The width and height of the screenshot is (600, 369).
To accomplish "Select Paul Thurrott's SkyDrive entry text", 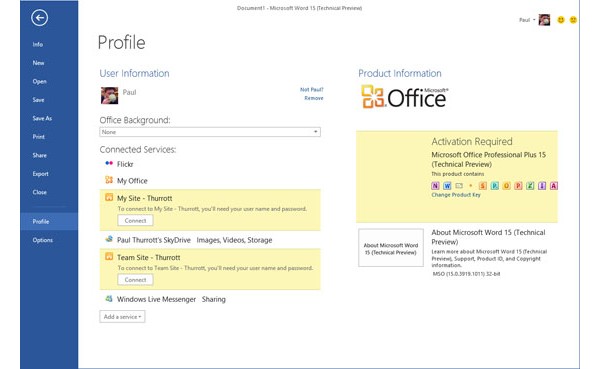I will (x=154, y=240).
